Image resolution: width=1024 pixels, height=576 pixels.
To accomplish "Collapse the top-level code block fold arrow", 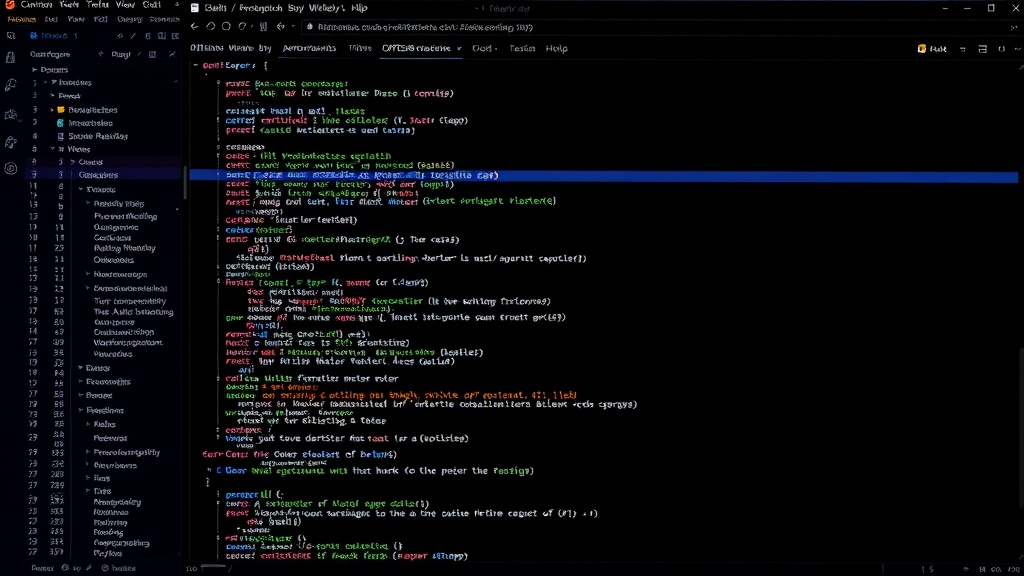I will click(x=195, y=65).
